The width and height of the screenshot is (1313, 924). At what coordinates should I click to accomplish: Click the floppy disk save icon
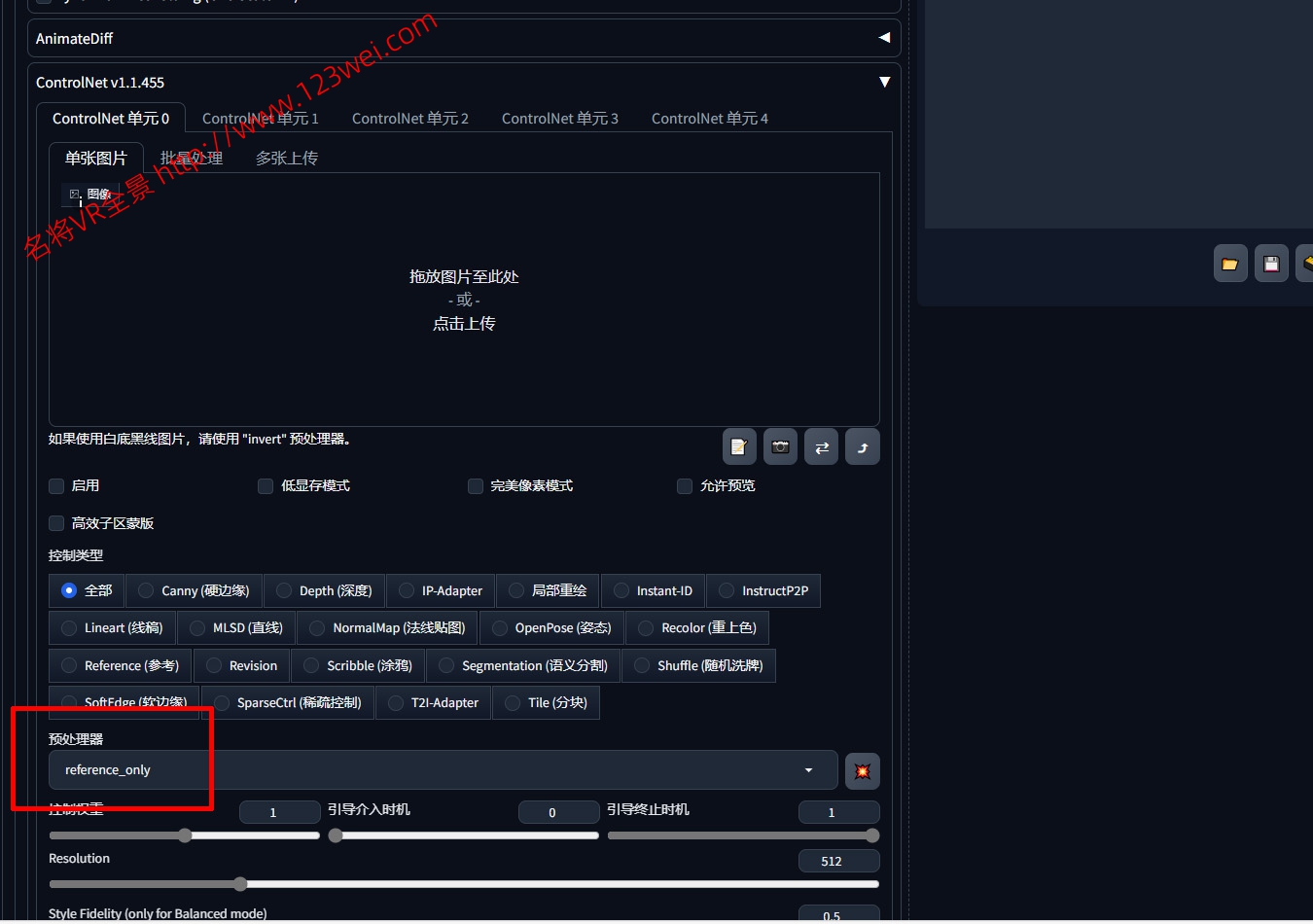tap(1271, 264)
